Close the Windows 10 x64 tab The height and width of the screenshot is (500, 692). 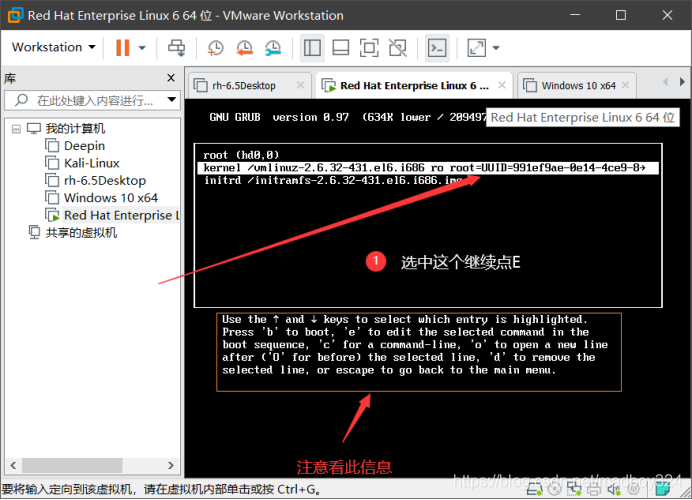625,85
